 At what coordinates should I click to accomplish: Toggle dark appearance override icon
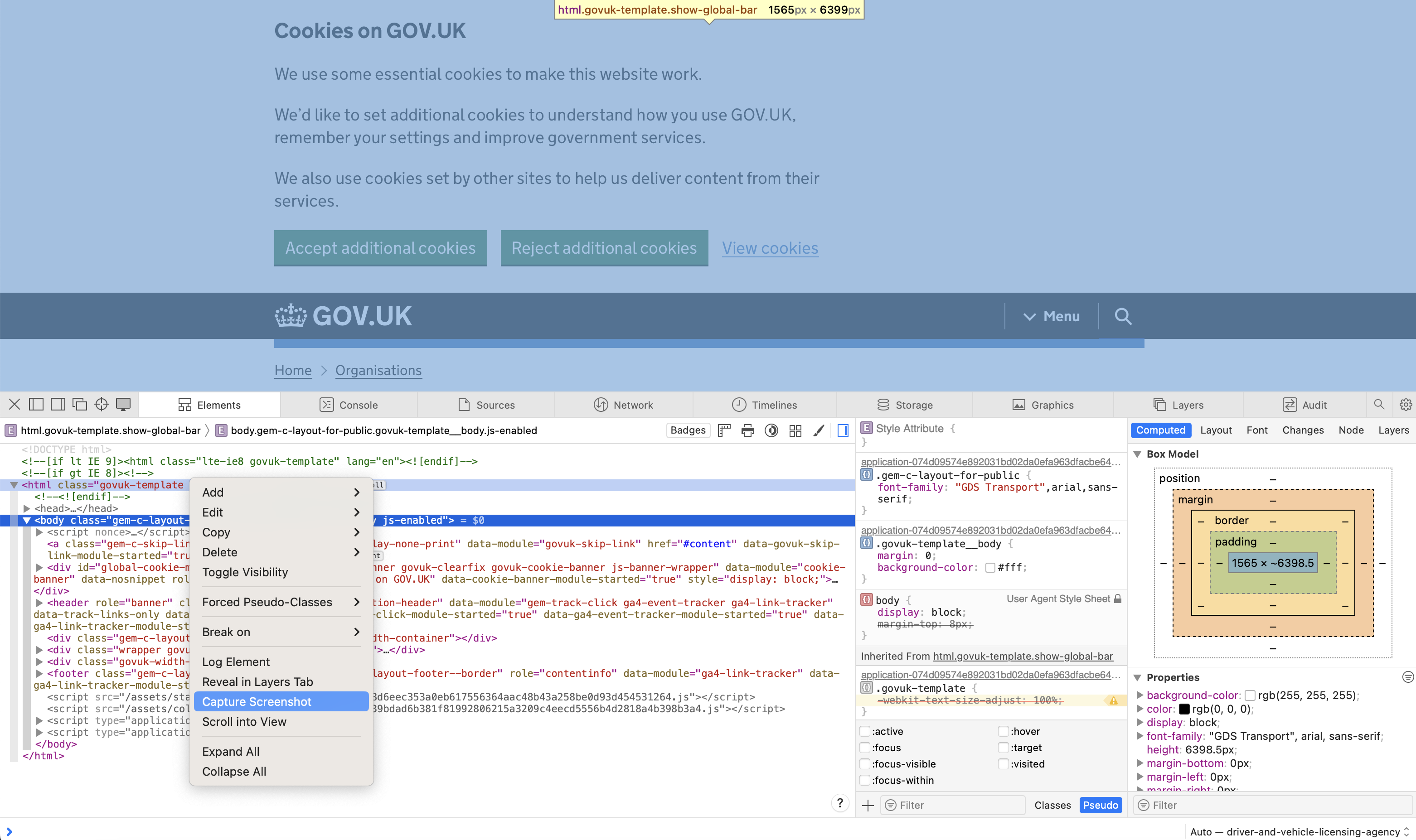[771, 430]
